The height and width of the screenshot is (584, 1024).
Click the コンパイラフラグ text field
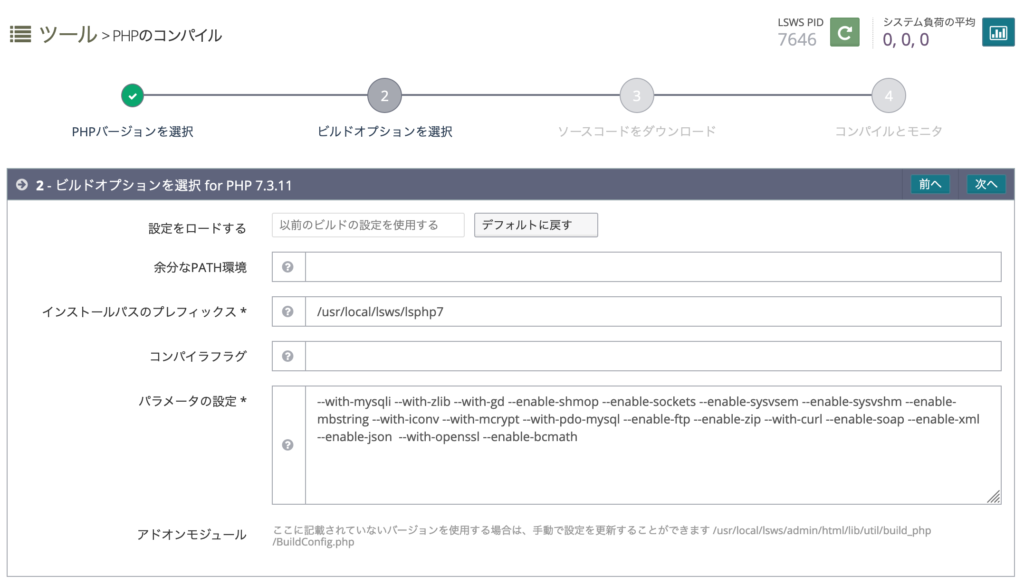click(653, 356)
